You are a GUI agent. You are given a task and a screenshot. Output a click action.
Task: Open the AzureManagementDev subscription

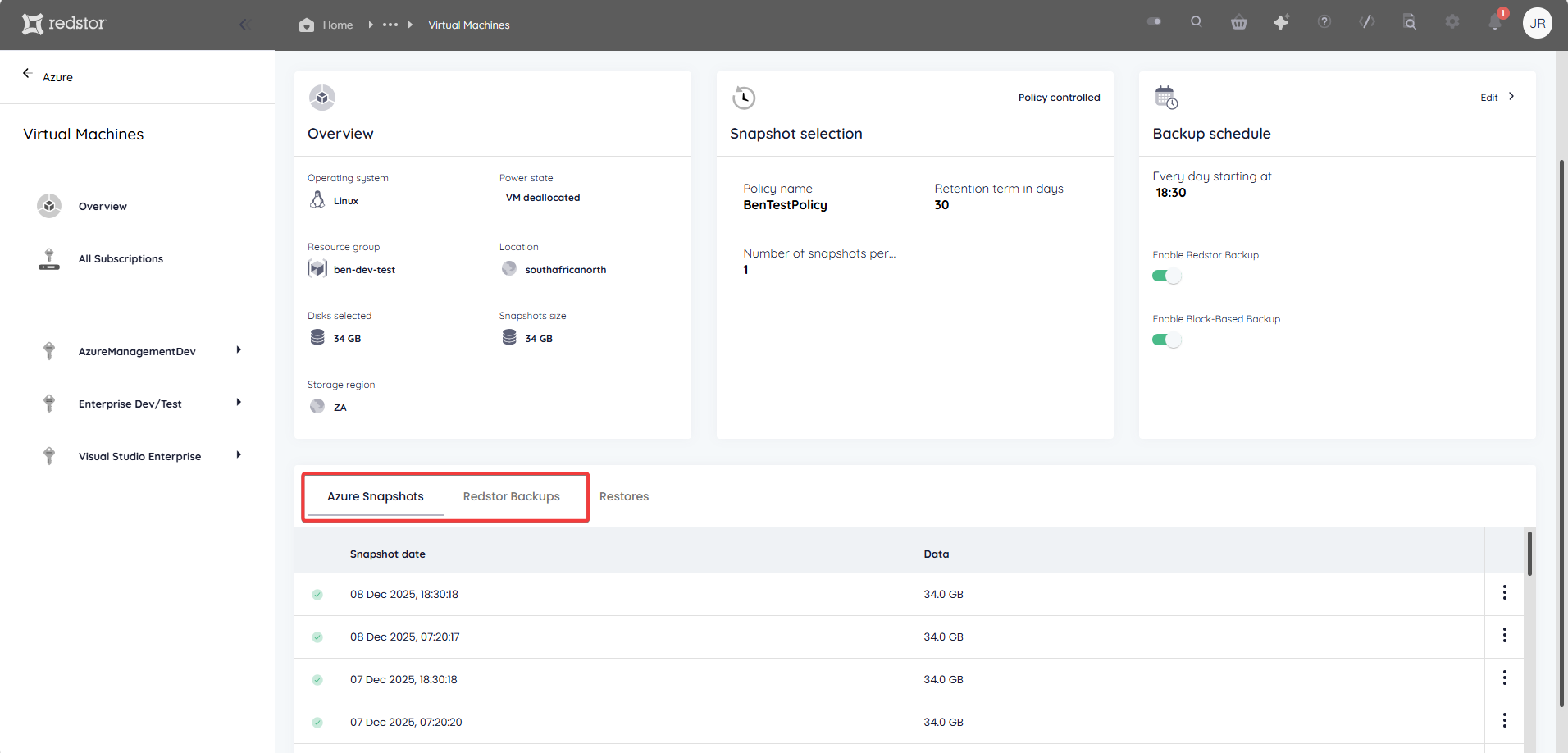pyautogui.click(x=137, y=351)
